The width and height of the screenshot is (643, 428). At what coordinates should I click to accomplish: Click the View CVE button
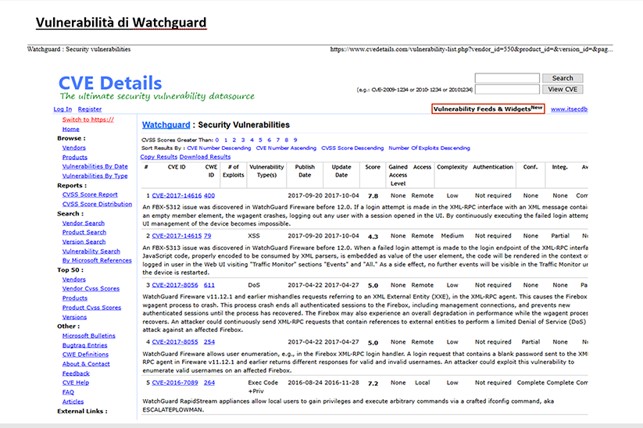point(562,89)
